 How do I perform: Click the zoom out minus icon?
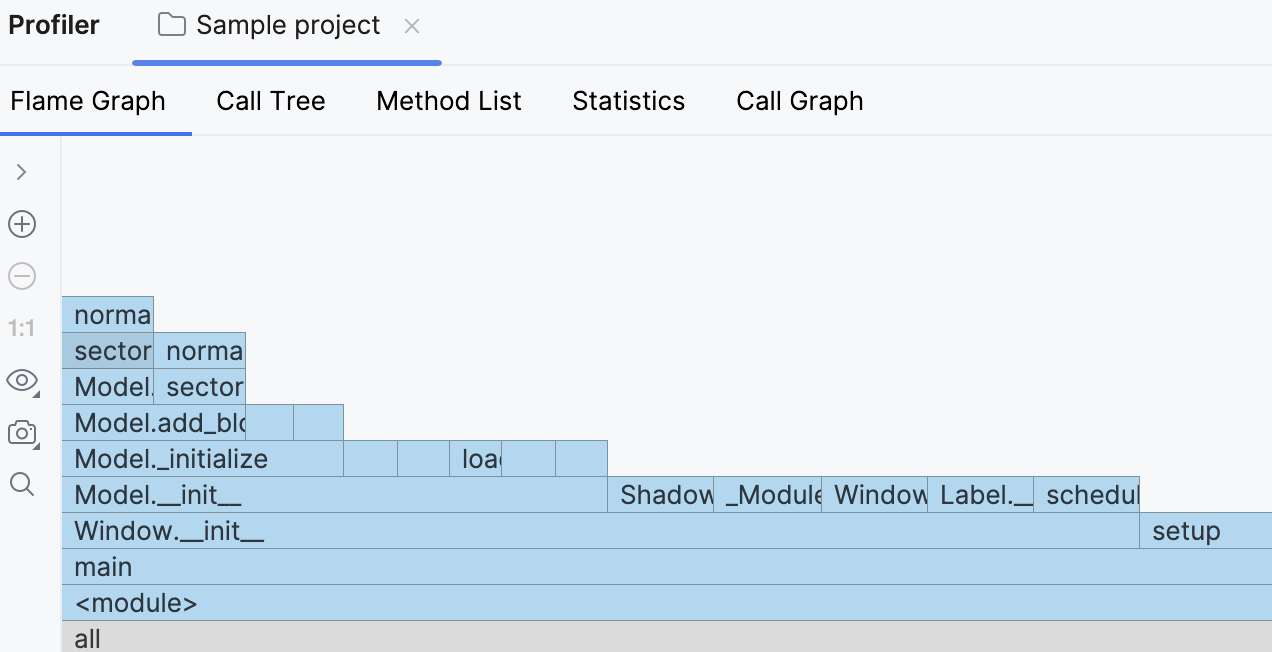click(22, 276)
